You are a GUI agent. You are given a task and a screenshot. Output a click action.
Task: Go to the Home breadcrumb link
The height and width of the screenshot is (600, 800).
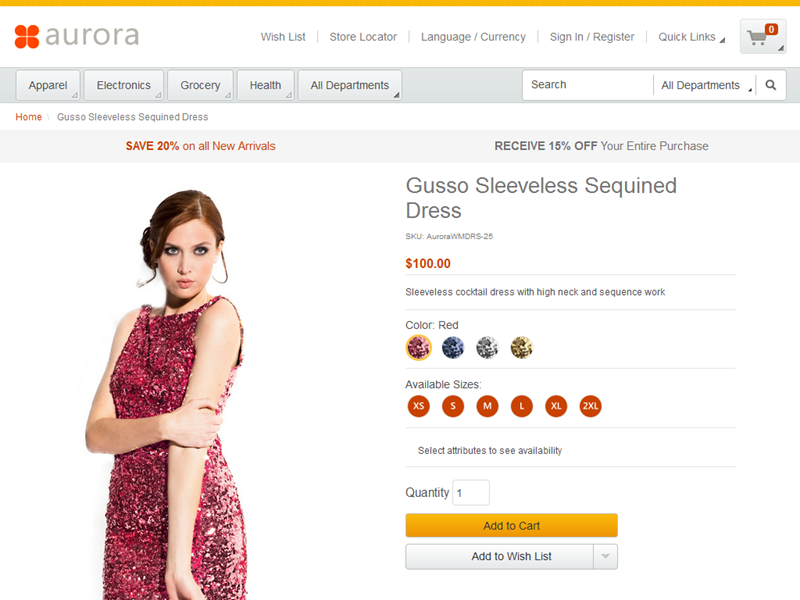(29, 117)
